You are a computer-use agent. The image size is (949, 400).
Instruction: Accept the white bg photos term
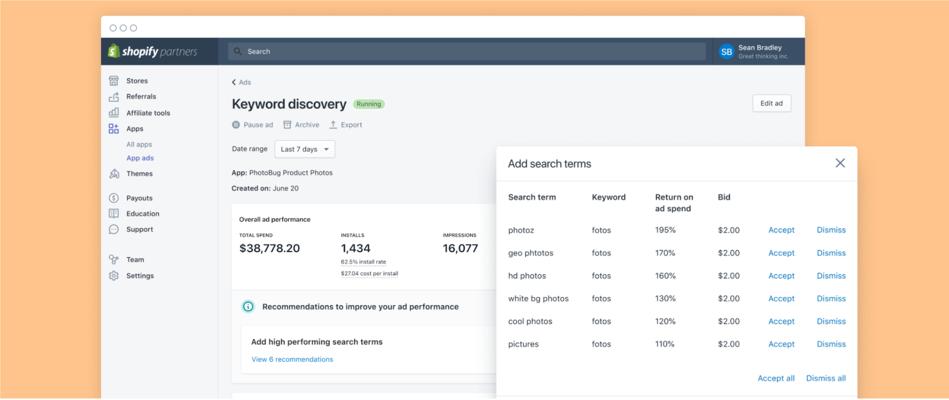[781, 298]
